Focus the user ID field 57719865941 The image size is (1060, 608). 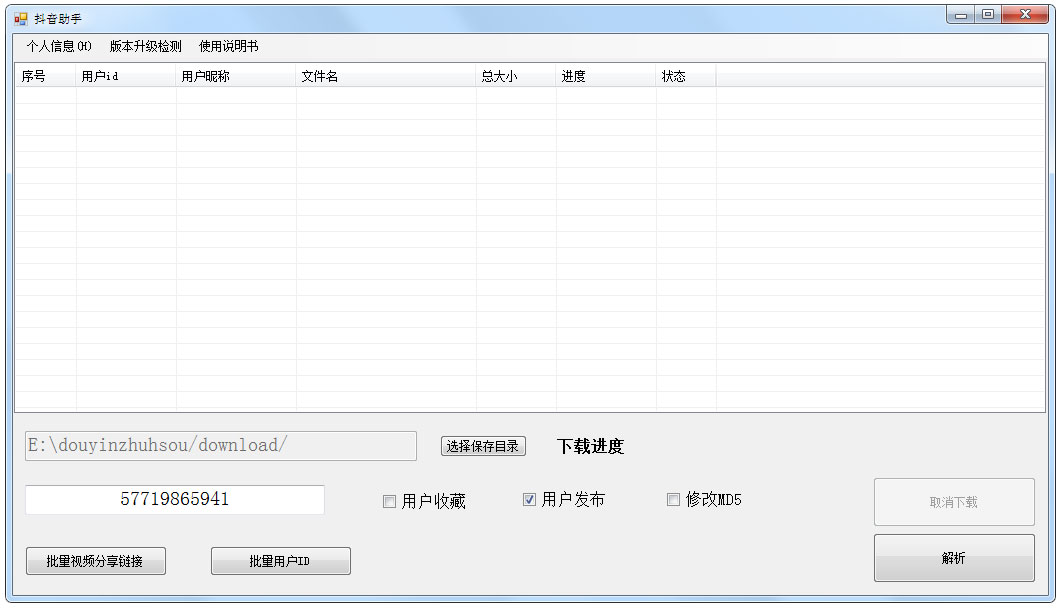point(174,499)
